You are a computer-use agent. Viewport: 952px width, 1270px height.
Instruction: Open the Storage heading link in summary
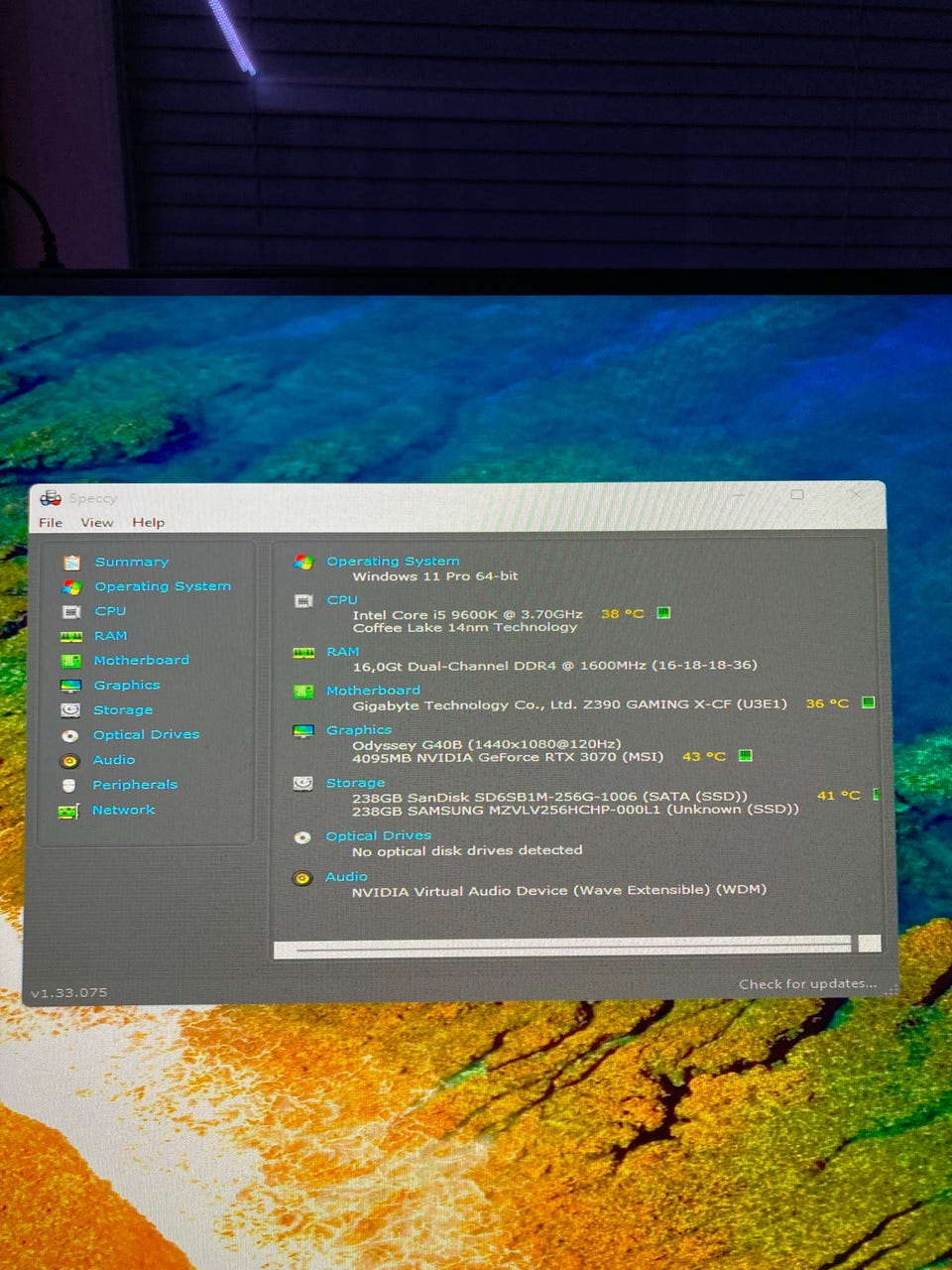pos(355,783)
